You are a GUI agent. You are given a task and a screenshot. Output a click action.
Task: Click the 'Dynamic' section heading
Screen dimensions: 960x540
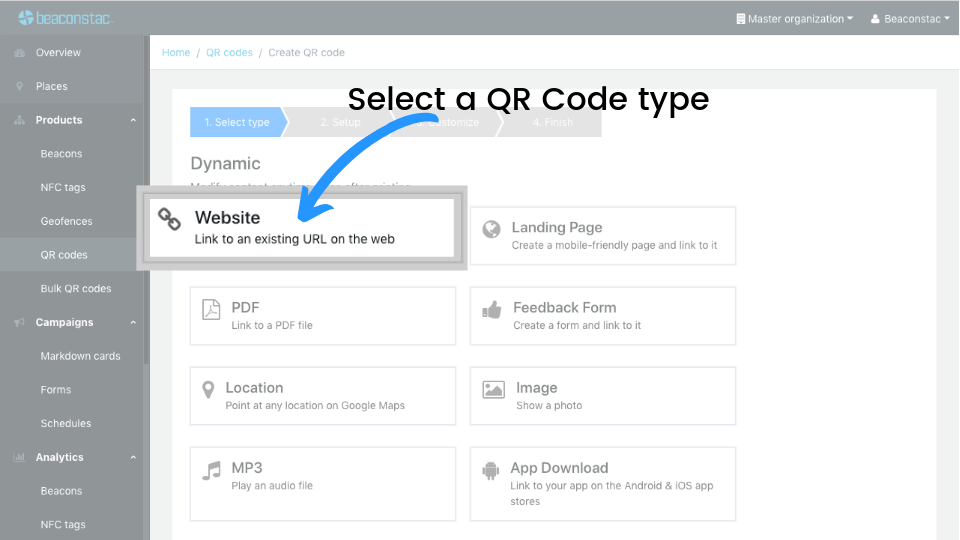click(x=225, y=163)
